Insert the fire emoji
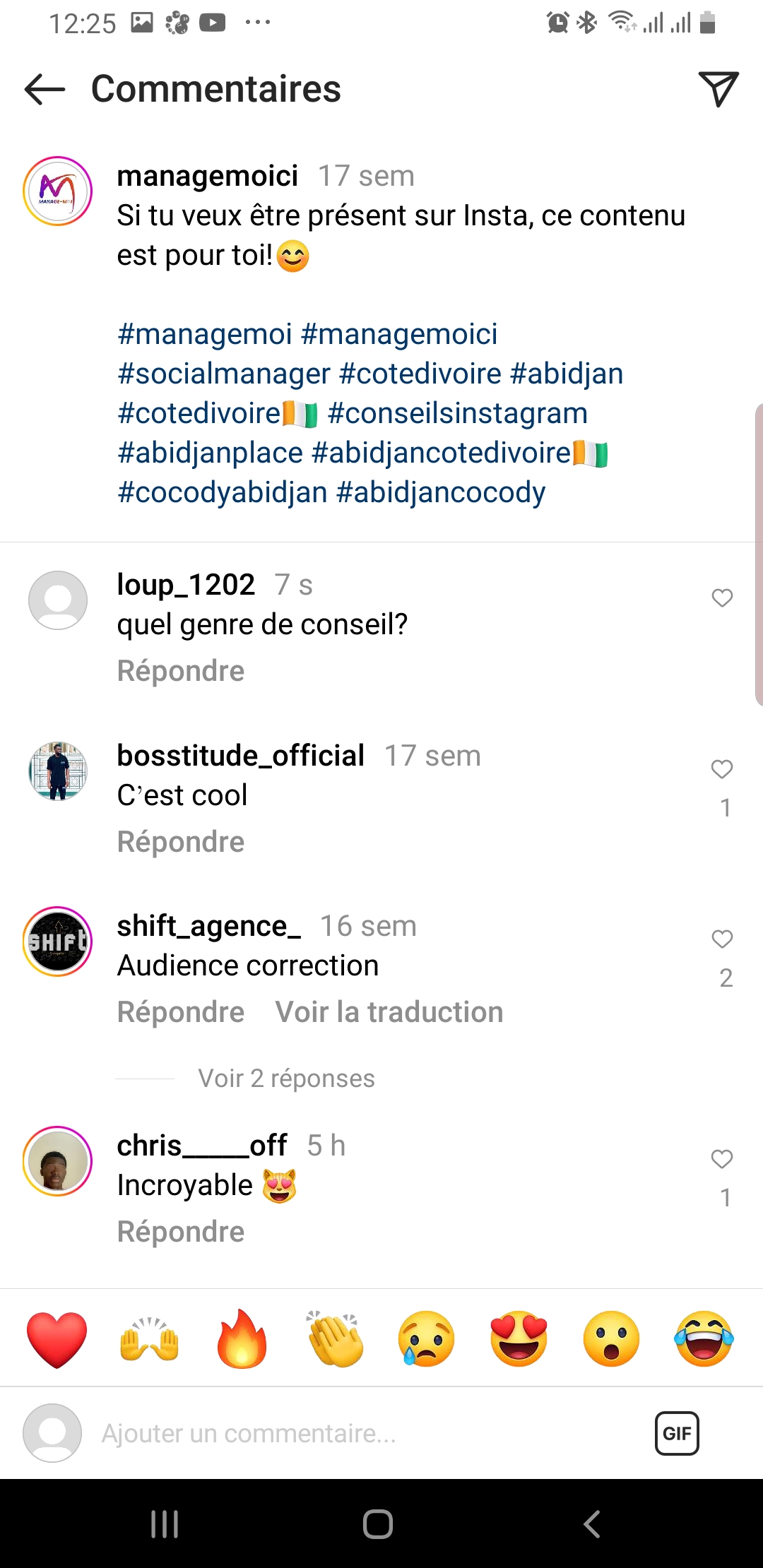763x1568 pixels. [x=242, y=1339]
